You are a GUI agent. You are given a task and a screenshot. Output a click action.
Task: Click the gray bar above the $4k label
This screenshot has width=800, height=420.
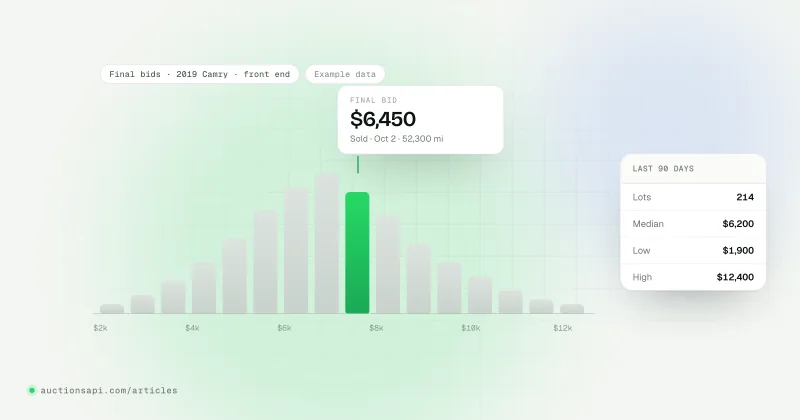click(x=204, y=288)
